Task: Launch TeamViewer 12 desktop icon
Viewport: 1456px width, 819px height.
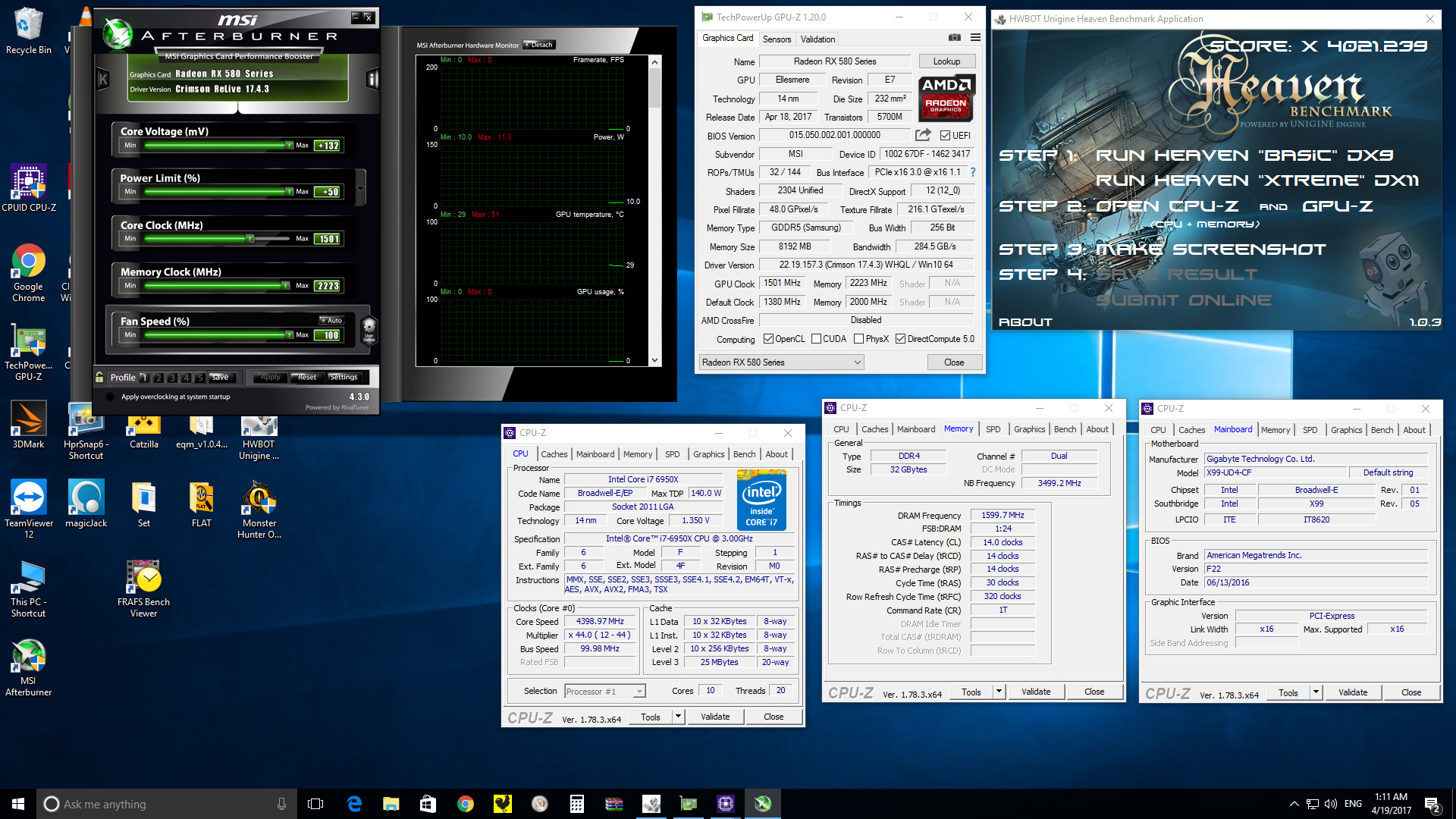Action: tap(29, 508)
